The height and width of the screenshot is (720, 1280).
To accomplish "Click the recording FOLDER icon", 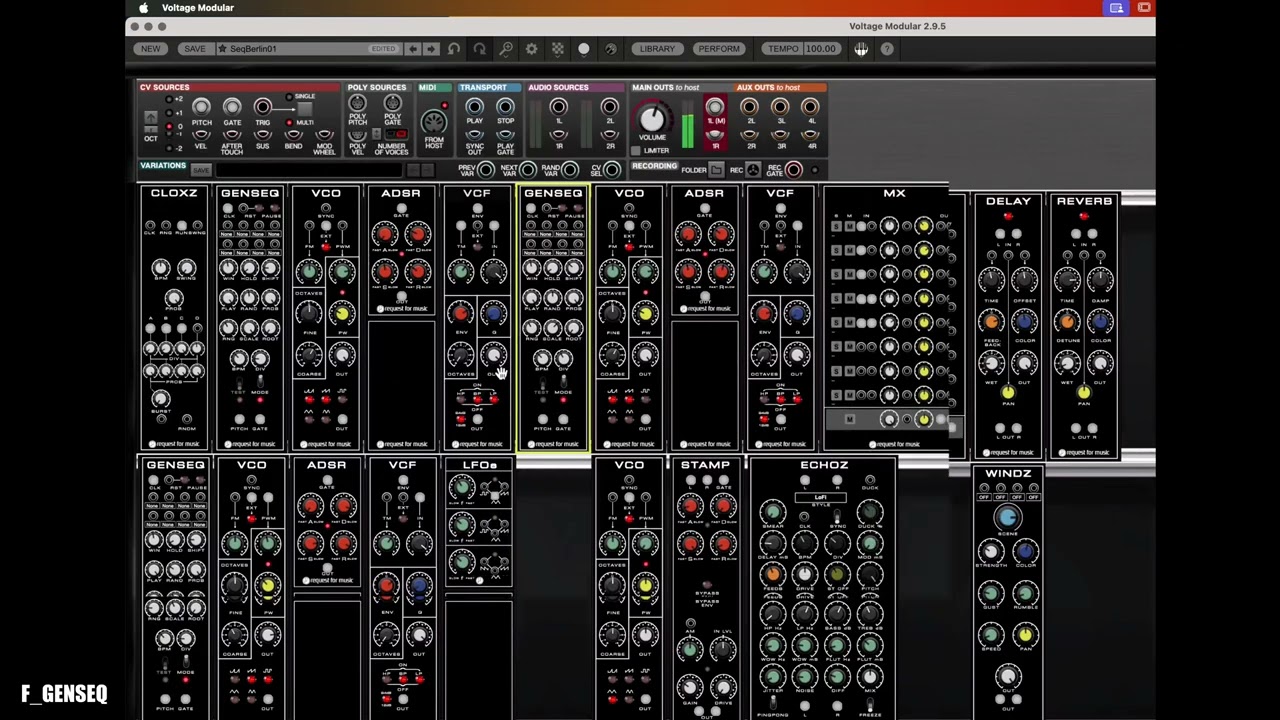I will point(716,170).
